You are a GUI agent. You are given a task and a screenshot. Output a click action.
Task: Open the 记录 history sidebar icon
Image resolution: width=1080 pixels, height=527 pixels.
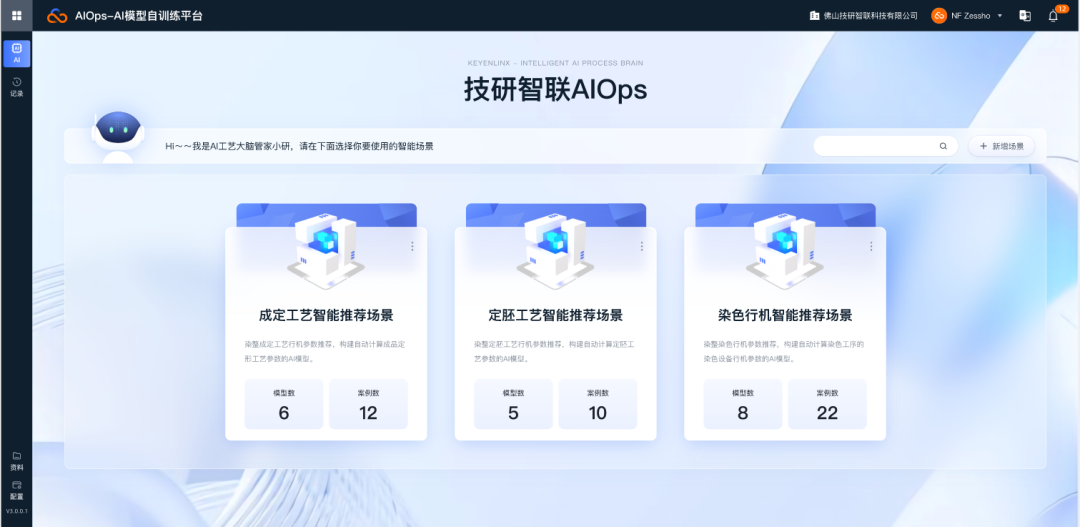16,86
